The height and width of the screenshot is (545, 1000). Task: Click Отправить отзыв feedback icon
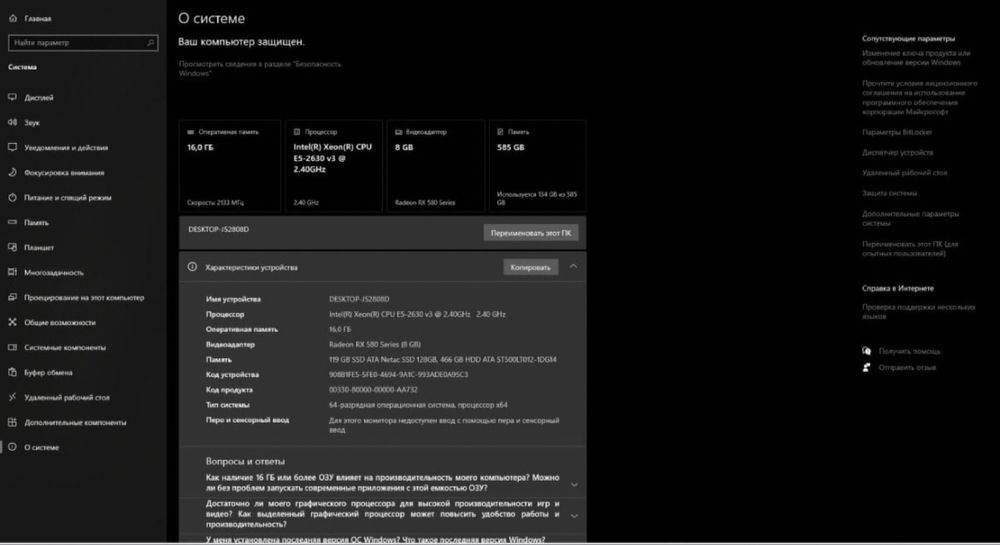866,367
